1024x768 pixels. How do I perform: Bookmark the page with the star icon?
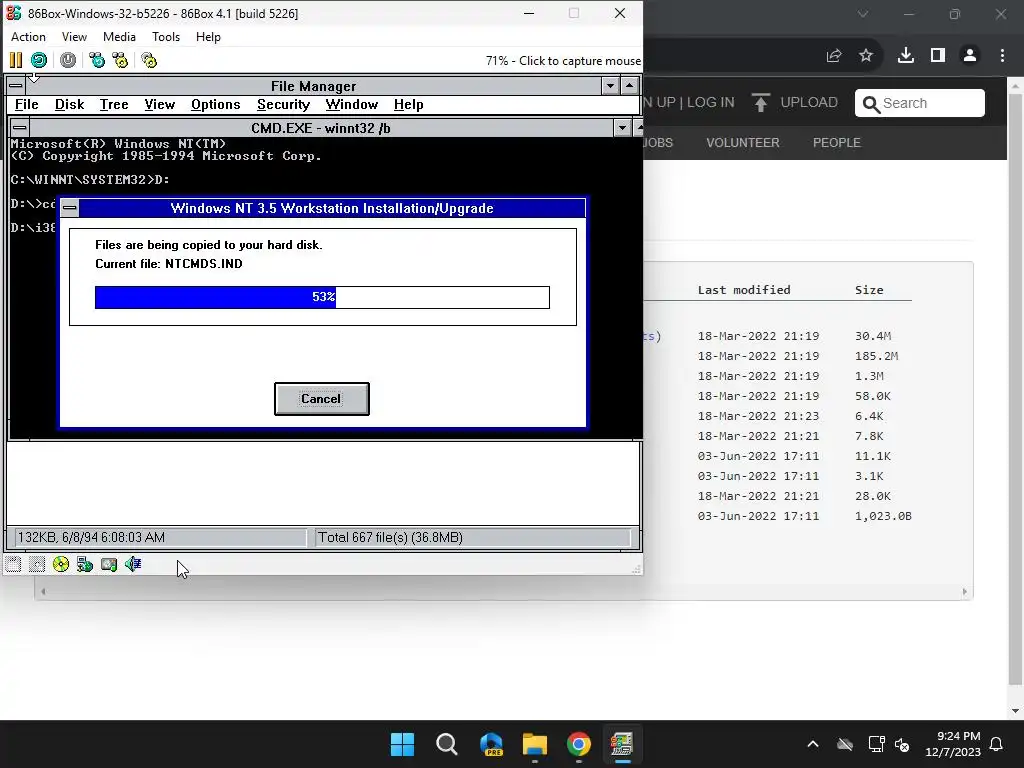[866, 56]
